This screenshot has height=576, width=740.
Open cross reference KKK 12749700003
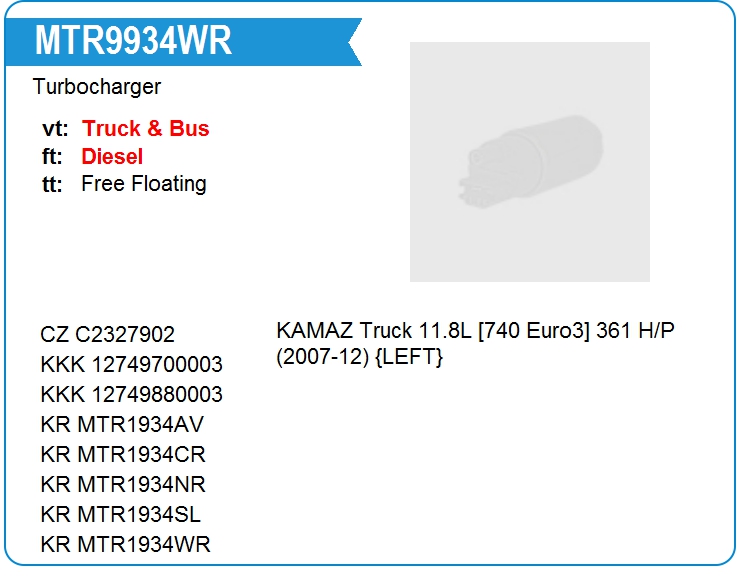tap(132, 364)
